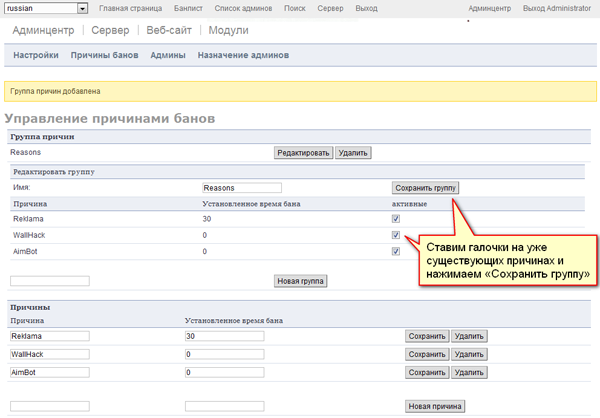Open 'Банлист' in the top menu
Viewport: 600px width, 418px height.
coord(188,8)
